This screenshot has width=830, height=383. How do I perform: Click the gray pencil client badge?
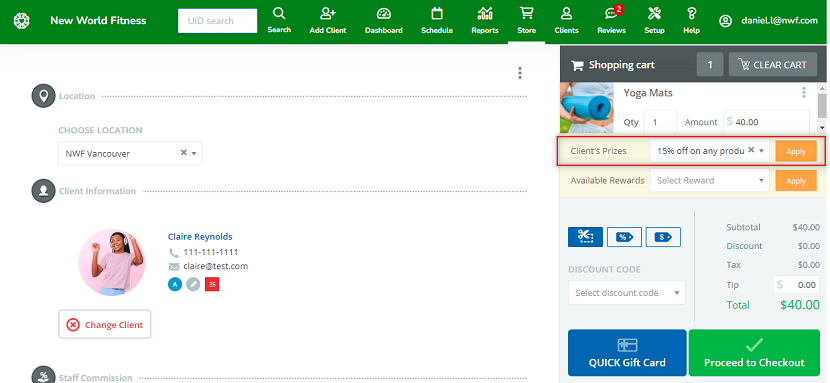pyautogui.click(x=193, y=285)
